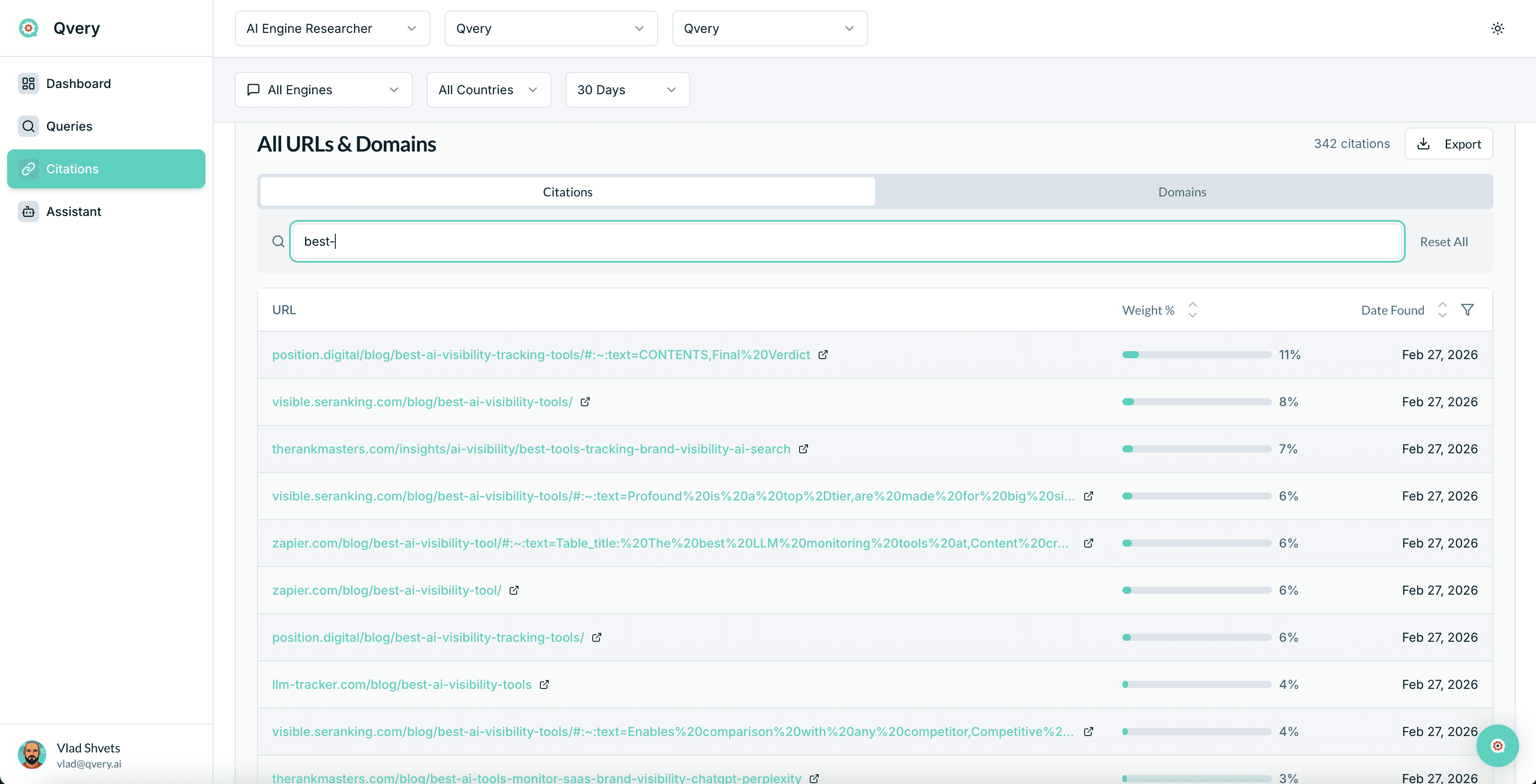Click the floating Qvery chat bubble icon
Image resolution: width=1536 pixels, height=784 pixels.
1497,745
